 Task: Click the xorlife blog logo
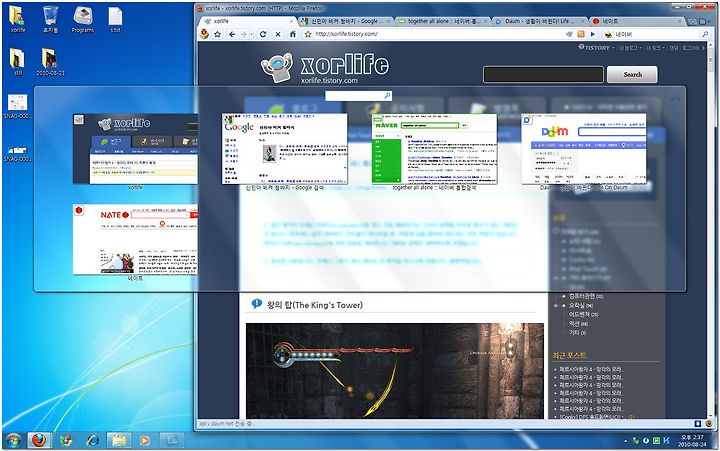(x=325, y=68)
